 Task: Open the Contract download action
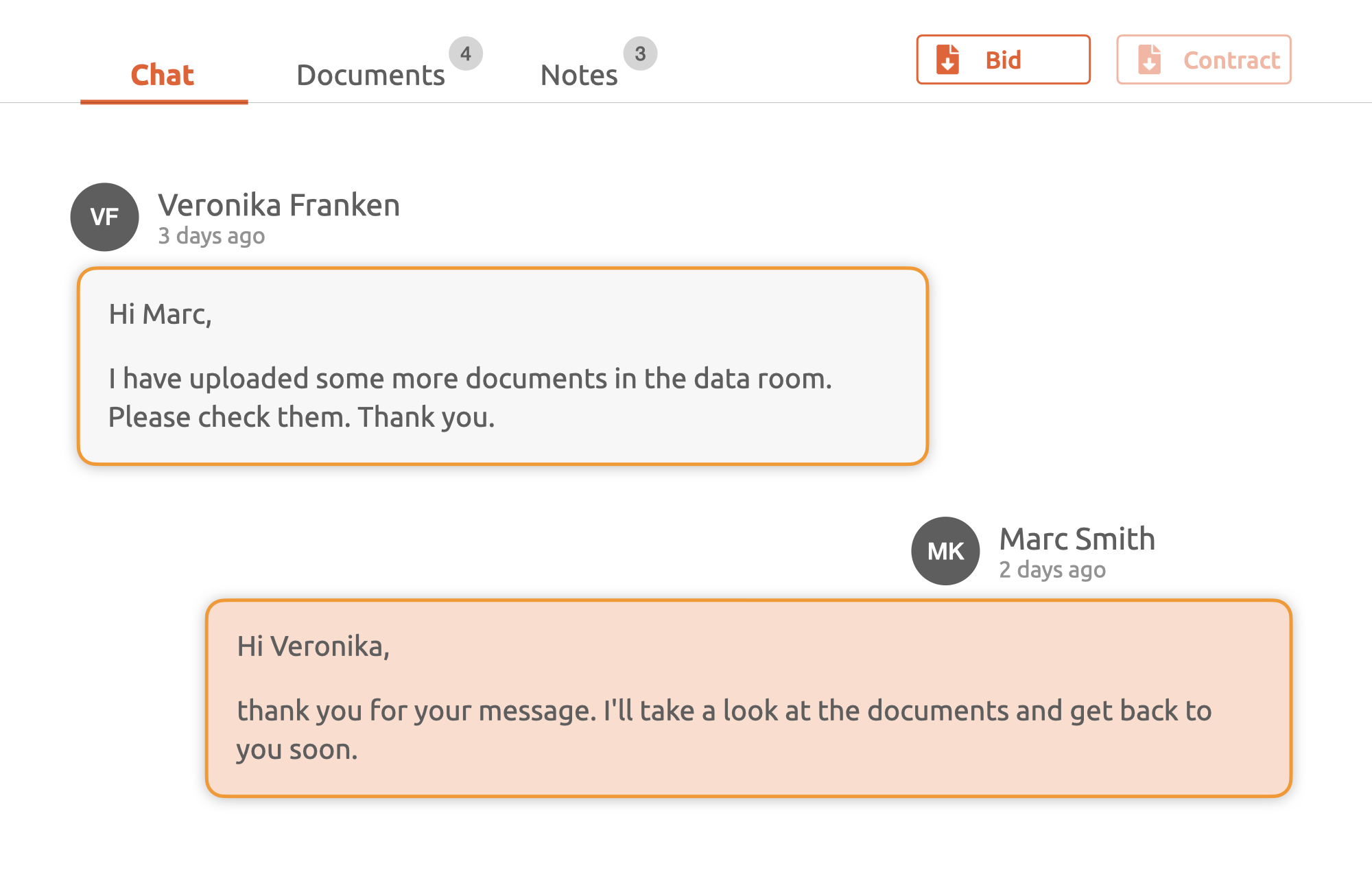[1203, 60]
